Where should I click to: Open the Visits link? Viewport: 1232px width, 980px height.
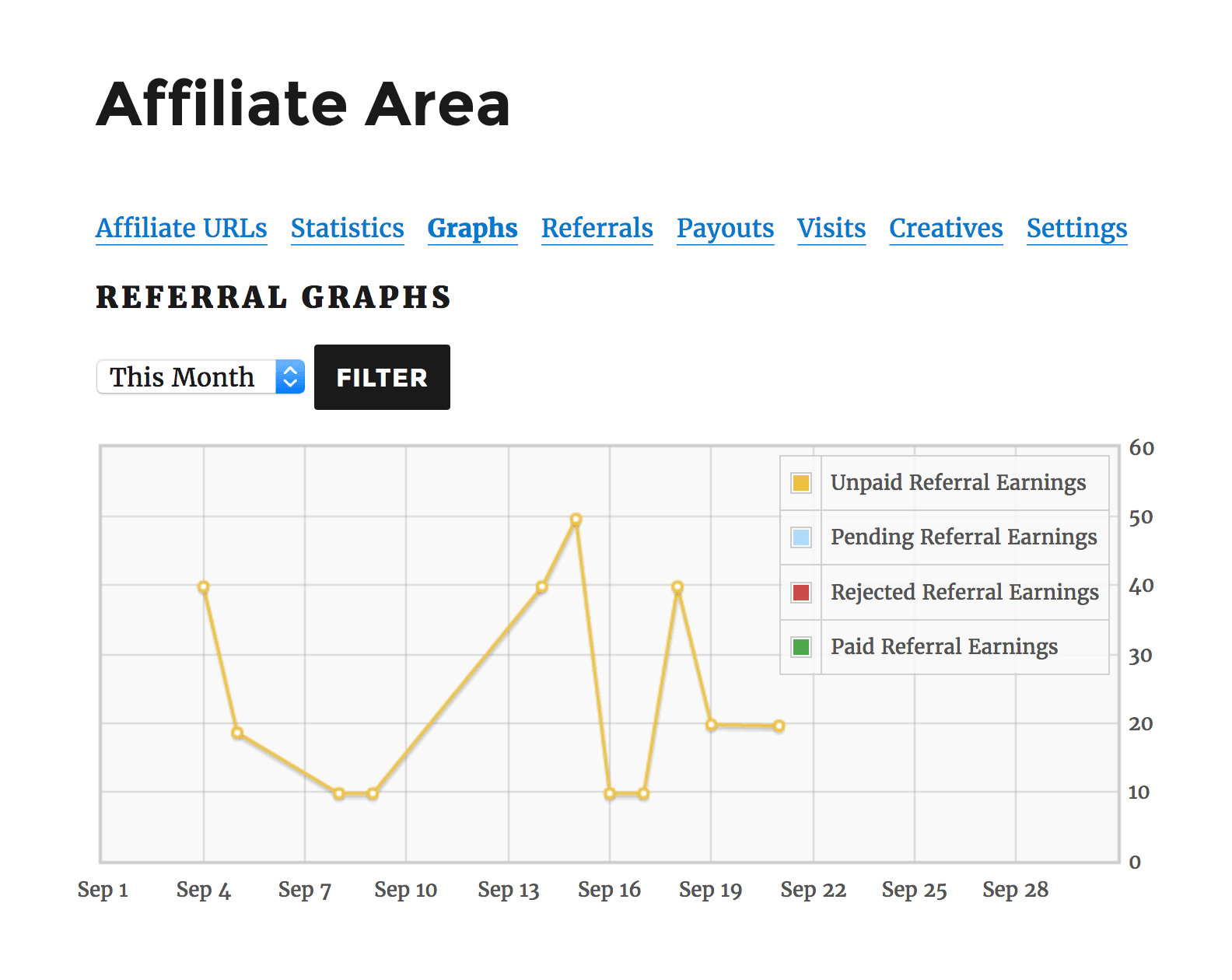point(831,229)
